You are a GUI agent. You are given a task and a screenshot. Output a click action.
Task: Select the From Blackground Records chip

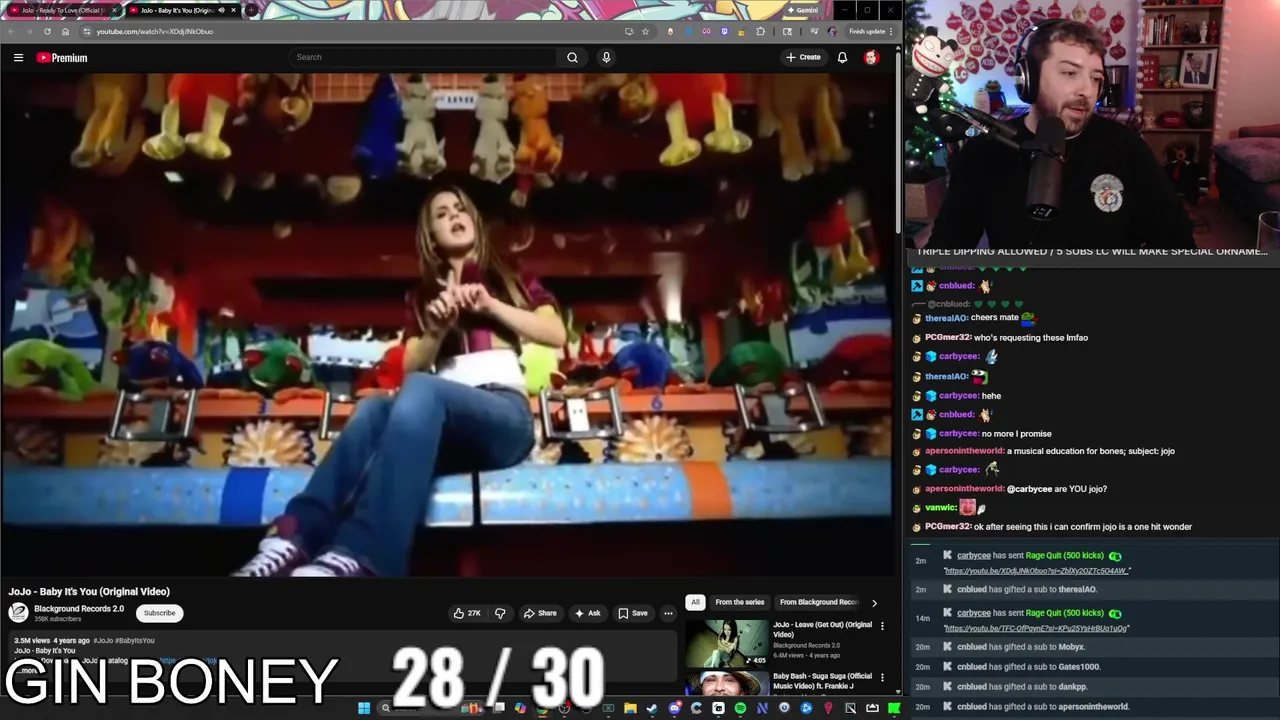[819, 602]
